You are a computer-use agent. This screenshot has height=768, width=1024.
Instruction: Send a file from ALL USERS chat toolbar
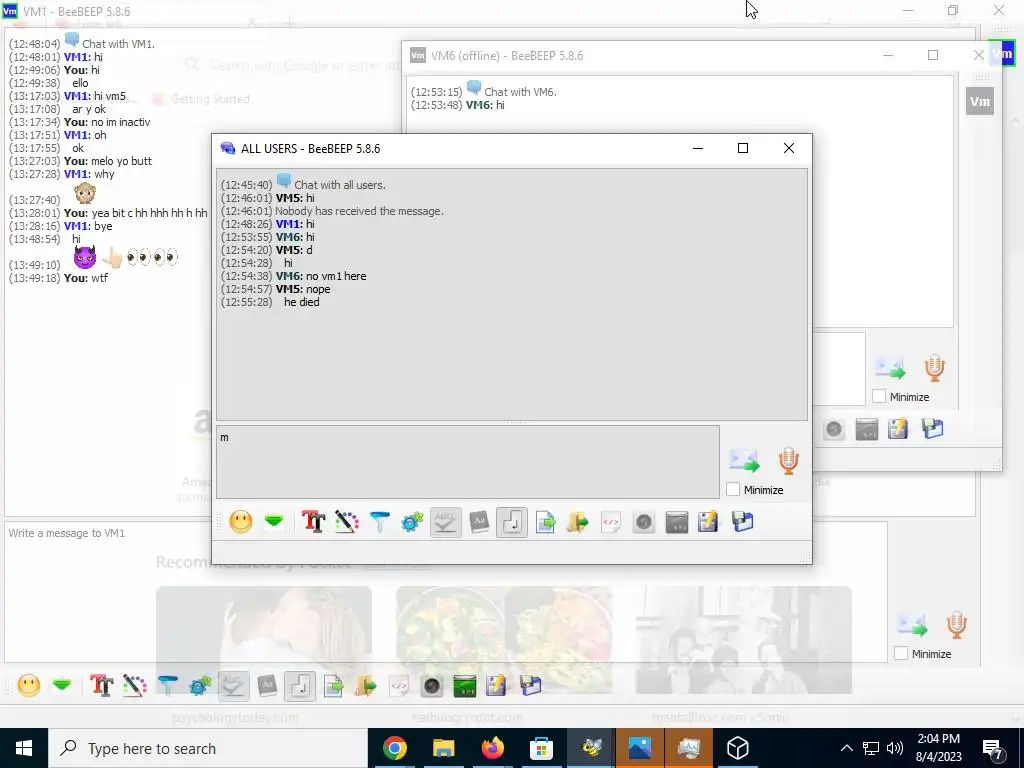545,522
